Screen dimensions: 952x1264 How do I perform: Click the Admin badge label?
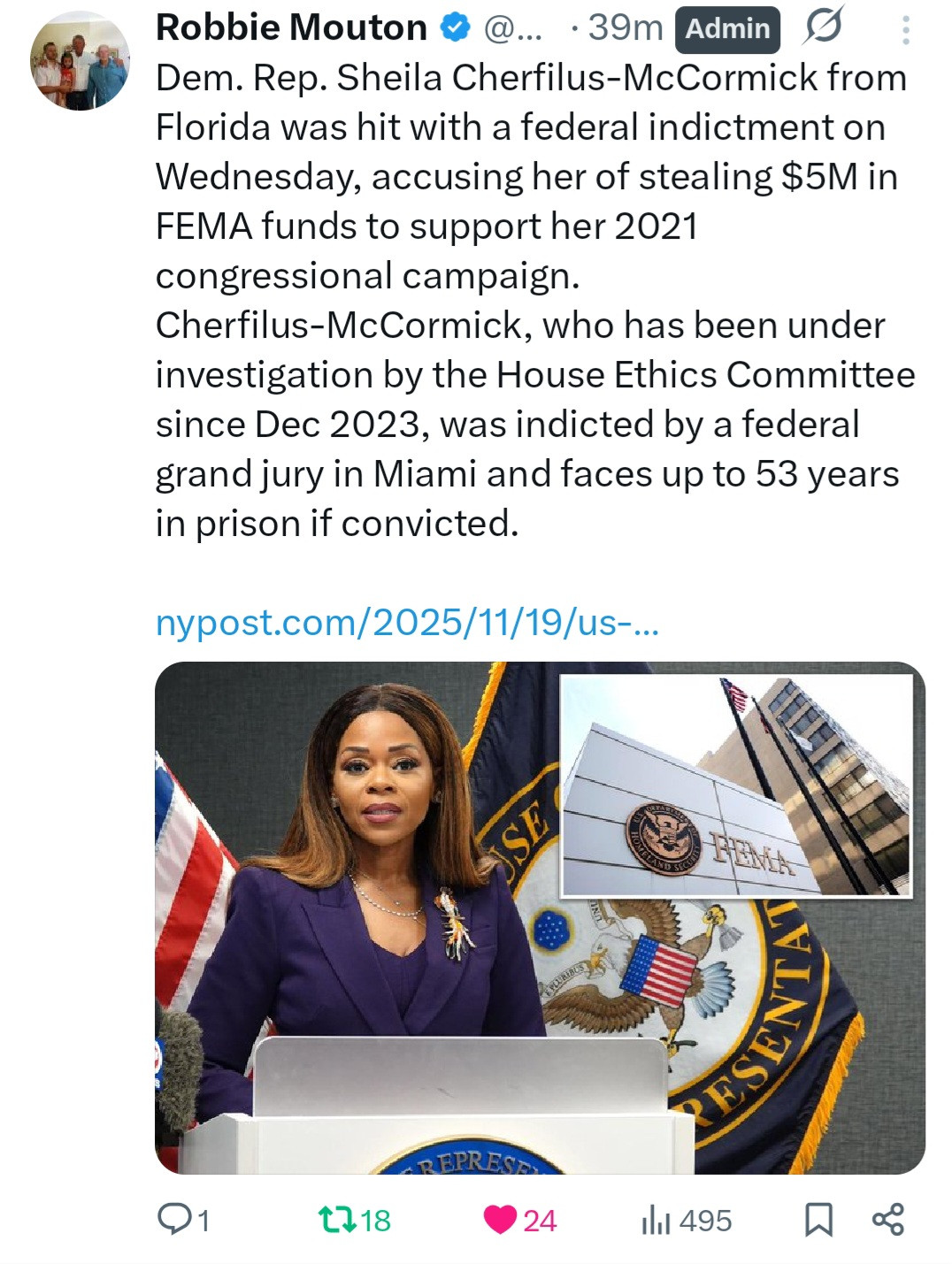727,29
